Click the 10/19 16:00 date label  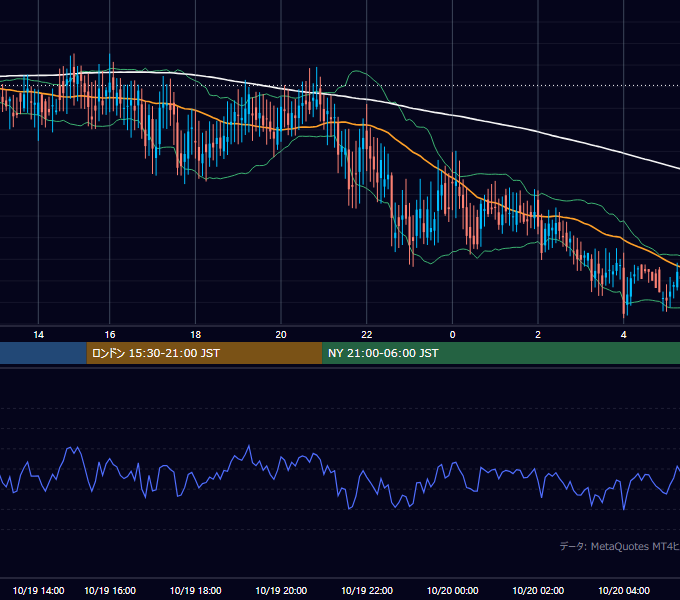(x=110, y=590)
